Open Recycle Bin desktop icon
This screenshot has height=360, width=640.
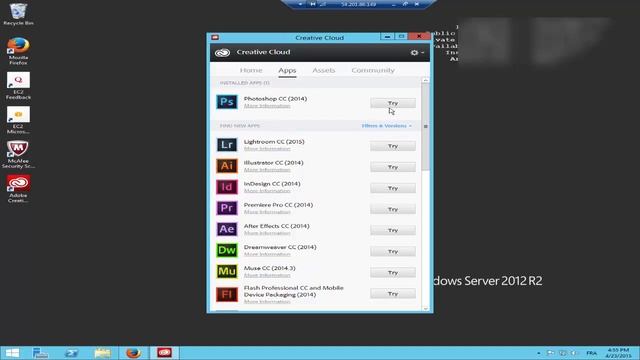(x=18, y=14)
